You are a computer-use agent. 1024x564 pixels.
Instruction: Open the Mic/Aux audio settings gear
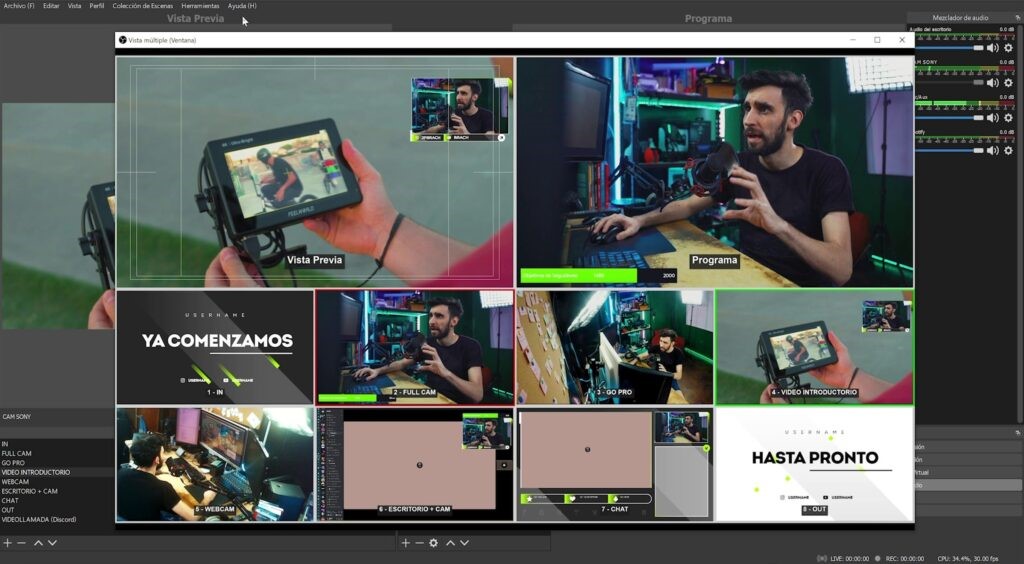pos(1008,117)
